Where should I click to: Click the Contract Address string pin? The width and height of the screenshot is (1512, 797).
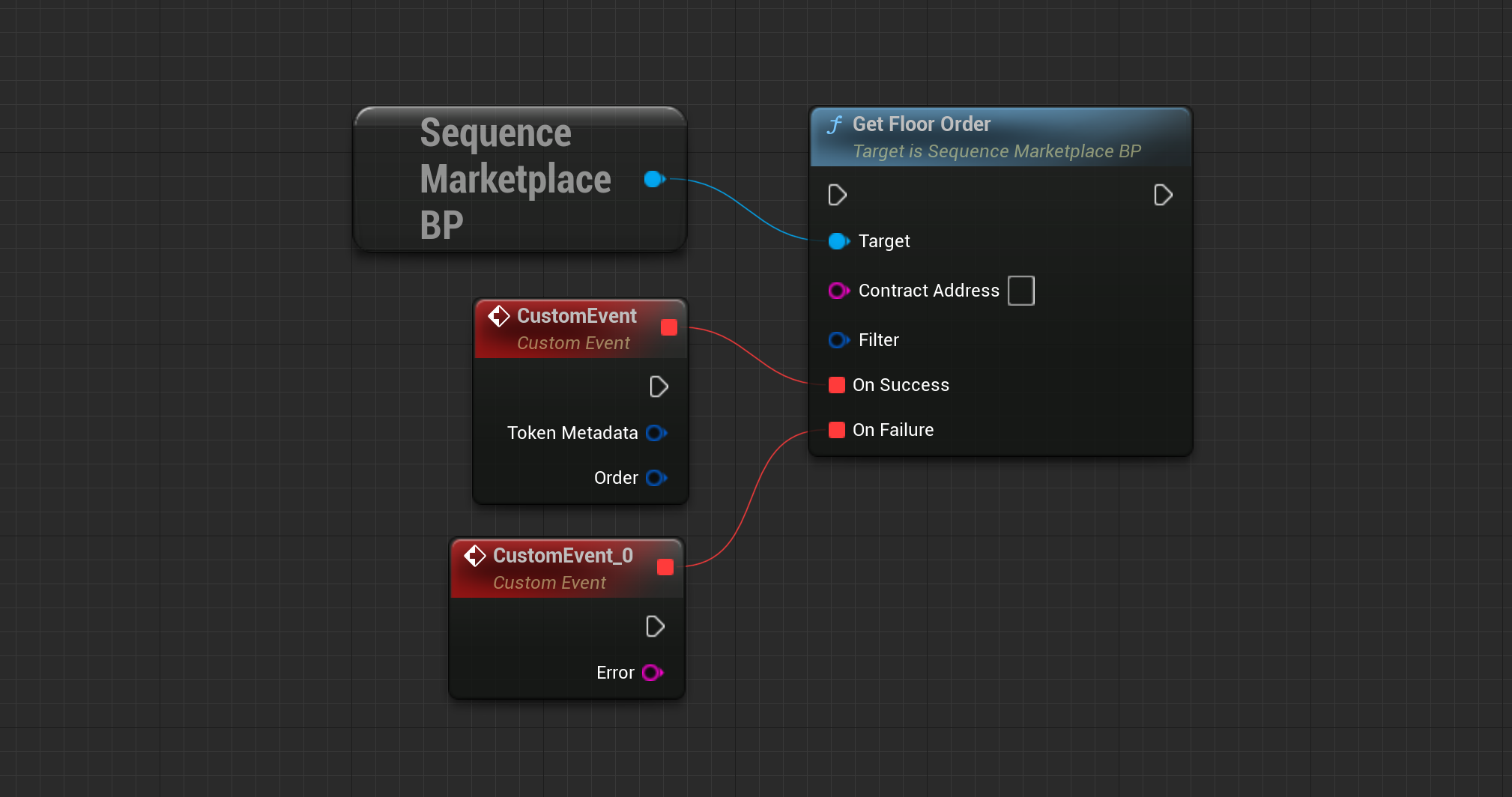[x=839, y=291]
